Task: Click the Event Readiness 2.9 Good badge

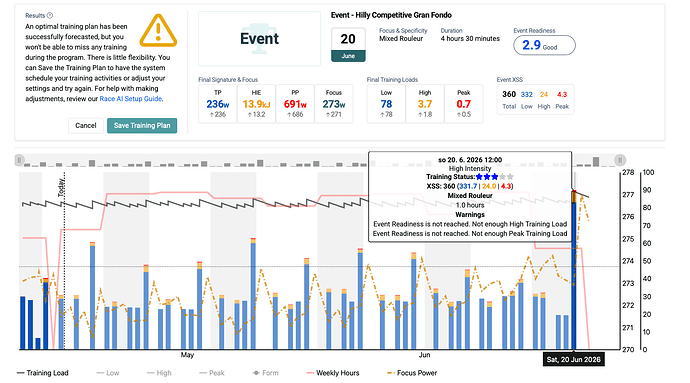Action: (544, 45)
